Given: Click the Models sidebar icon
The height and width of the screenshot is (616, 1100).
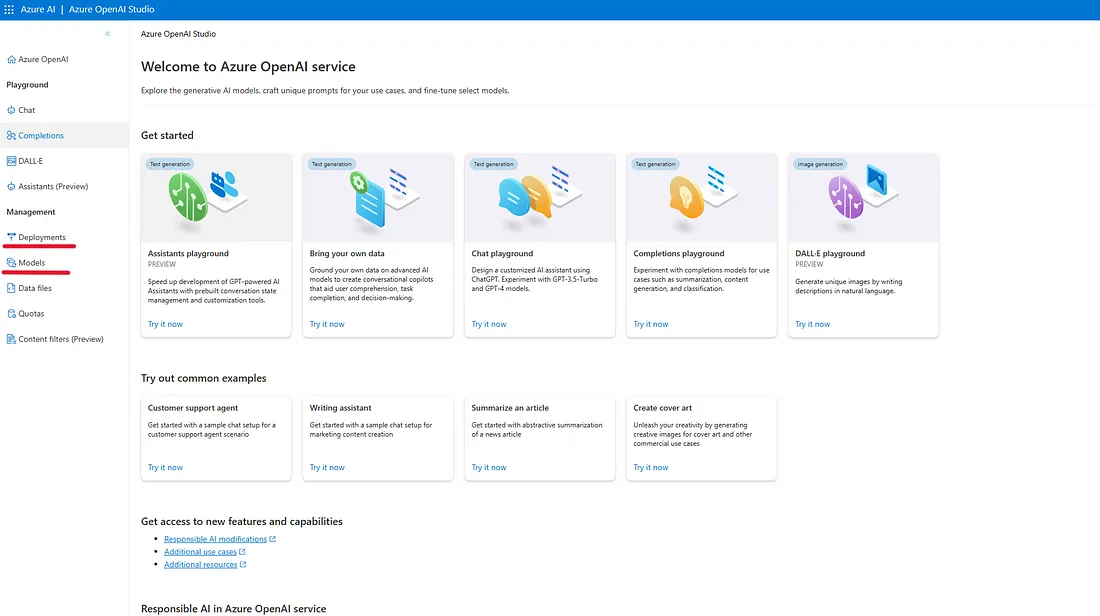Looking at the screenshot, I should (x=11, y=262).
